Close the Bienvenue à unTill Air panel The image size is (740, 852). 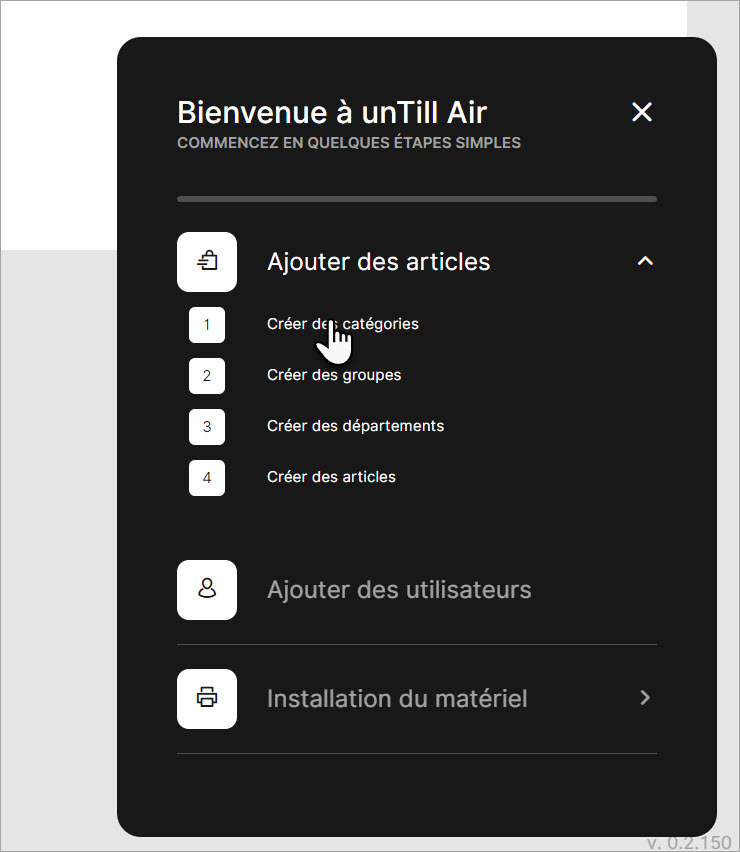[x=642, y=112]
